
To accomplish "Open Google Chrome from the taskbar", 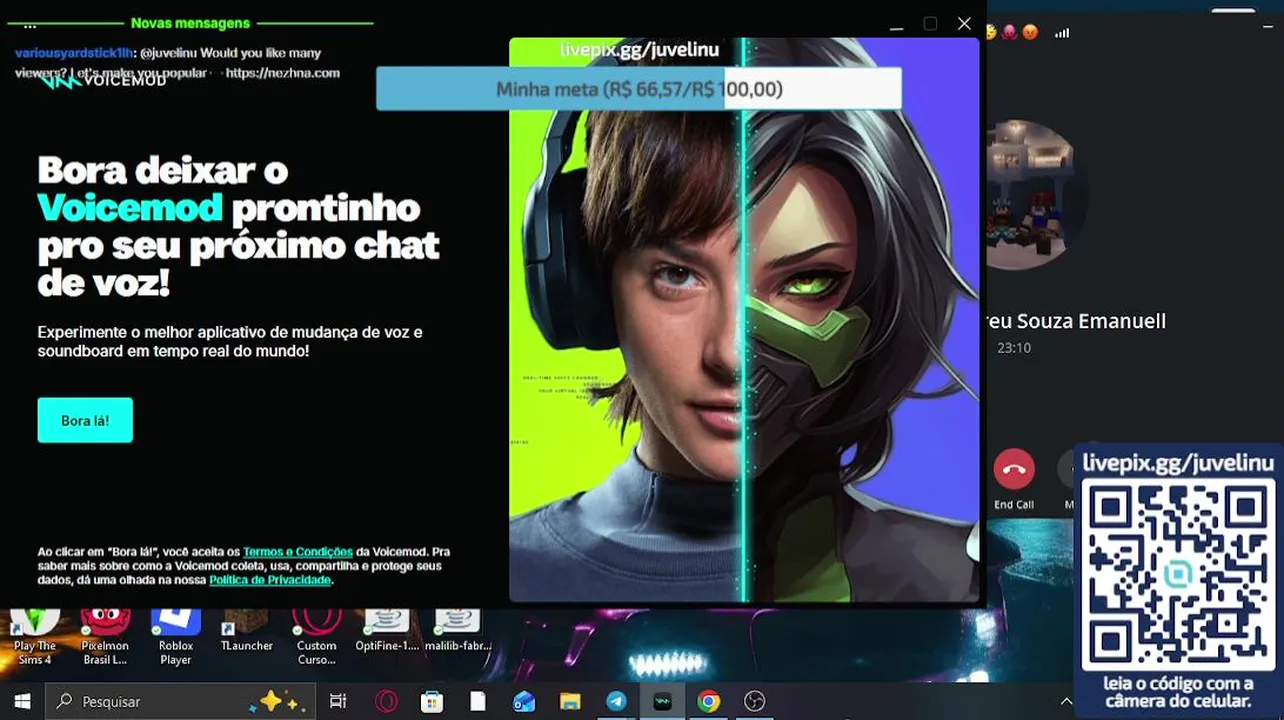I will coord(708,701).
